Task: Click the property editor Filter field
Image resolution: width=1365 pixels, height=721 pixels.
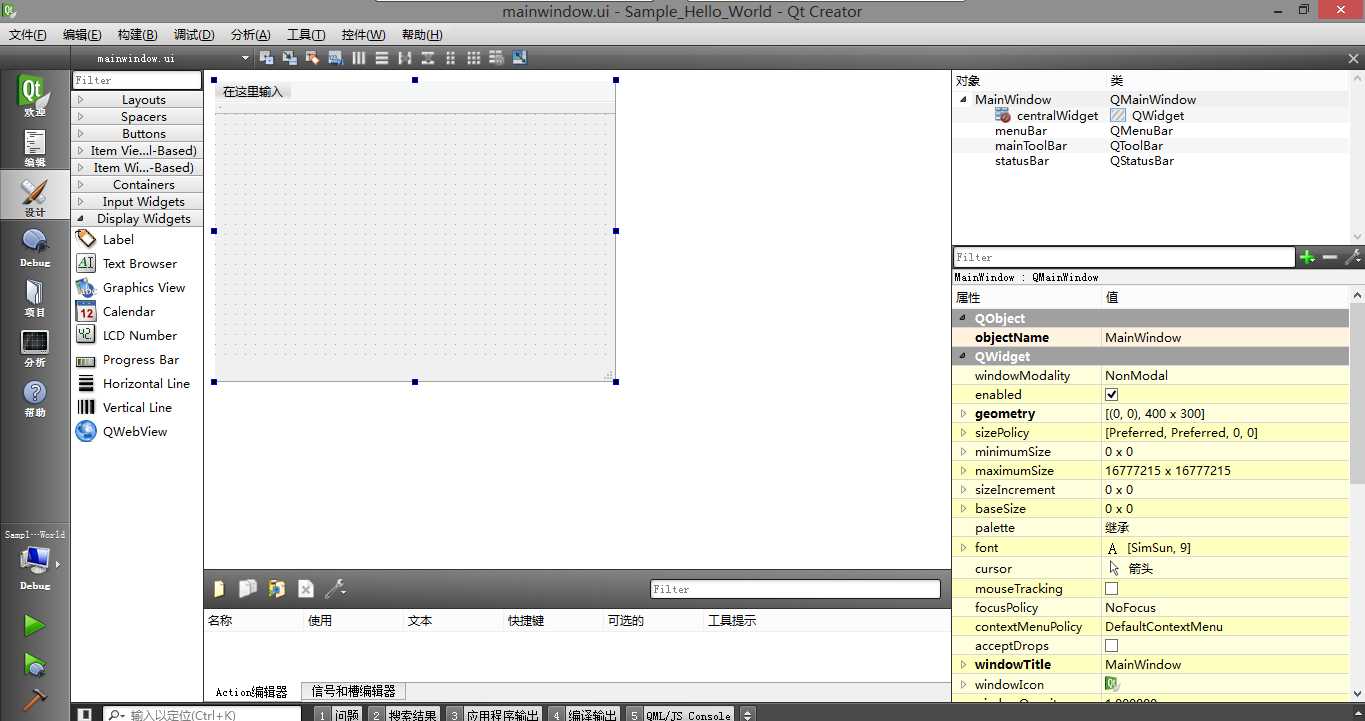Action: 1124,257
